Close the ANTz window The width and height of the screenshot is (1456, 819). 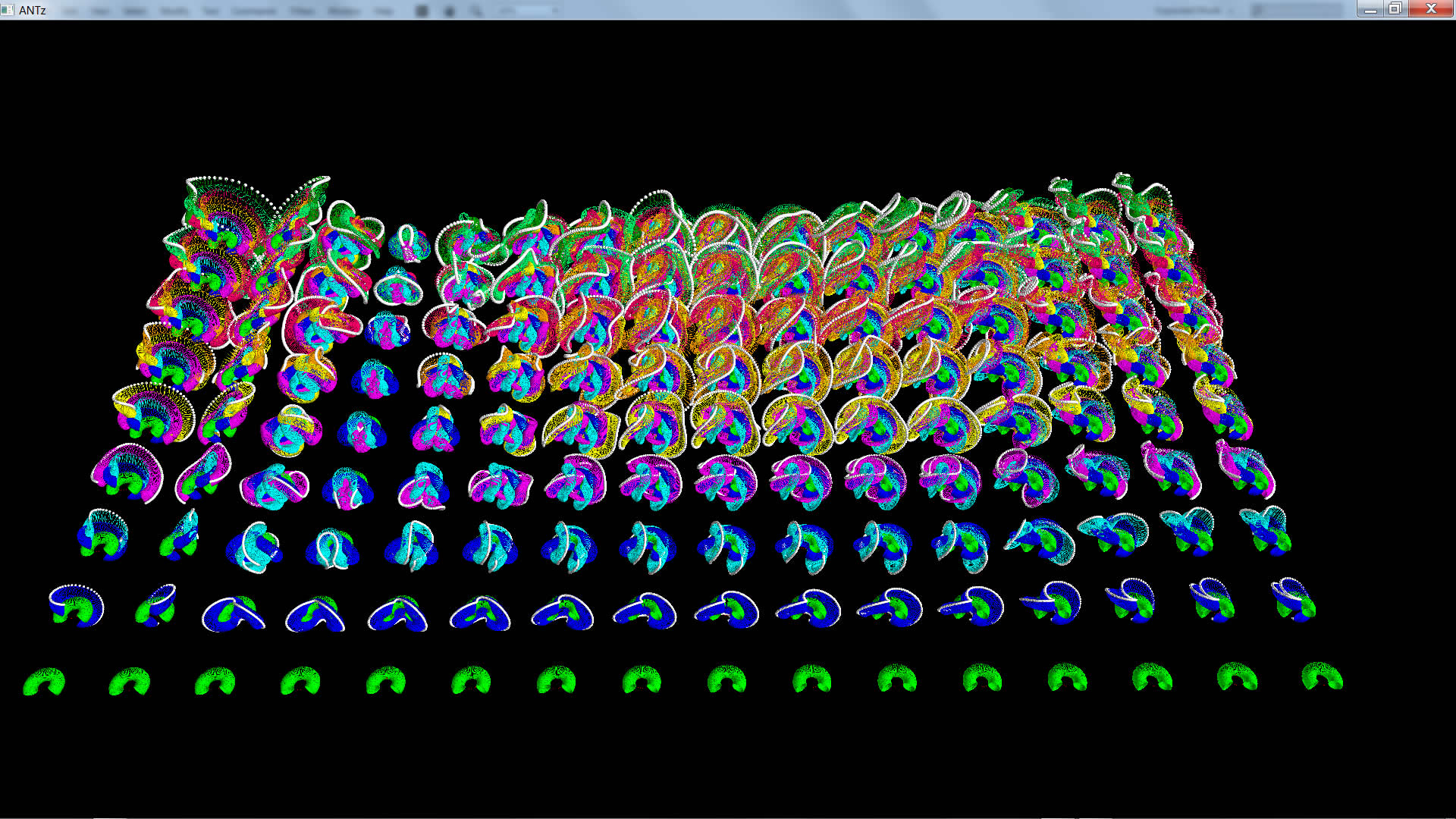(x=1431, y=9)
